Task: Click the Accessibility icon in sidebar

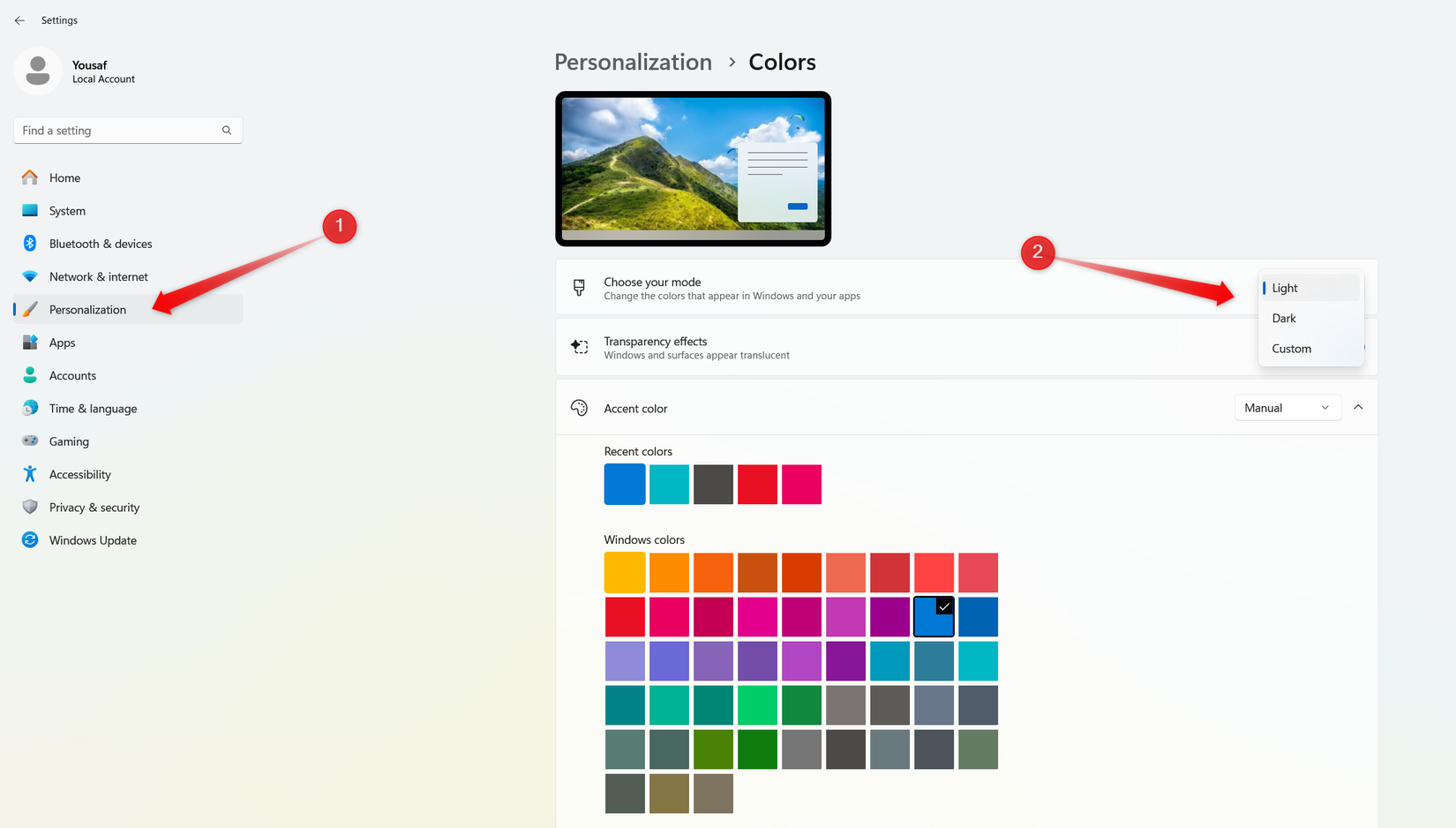Action: 30,474
